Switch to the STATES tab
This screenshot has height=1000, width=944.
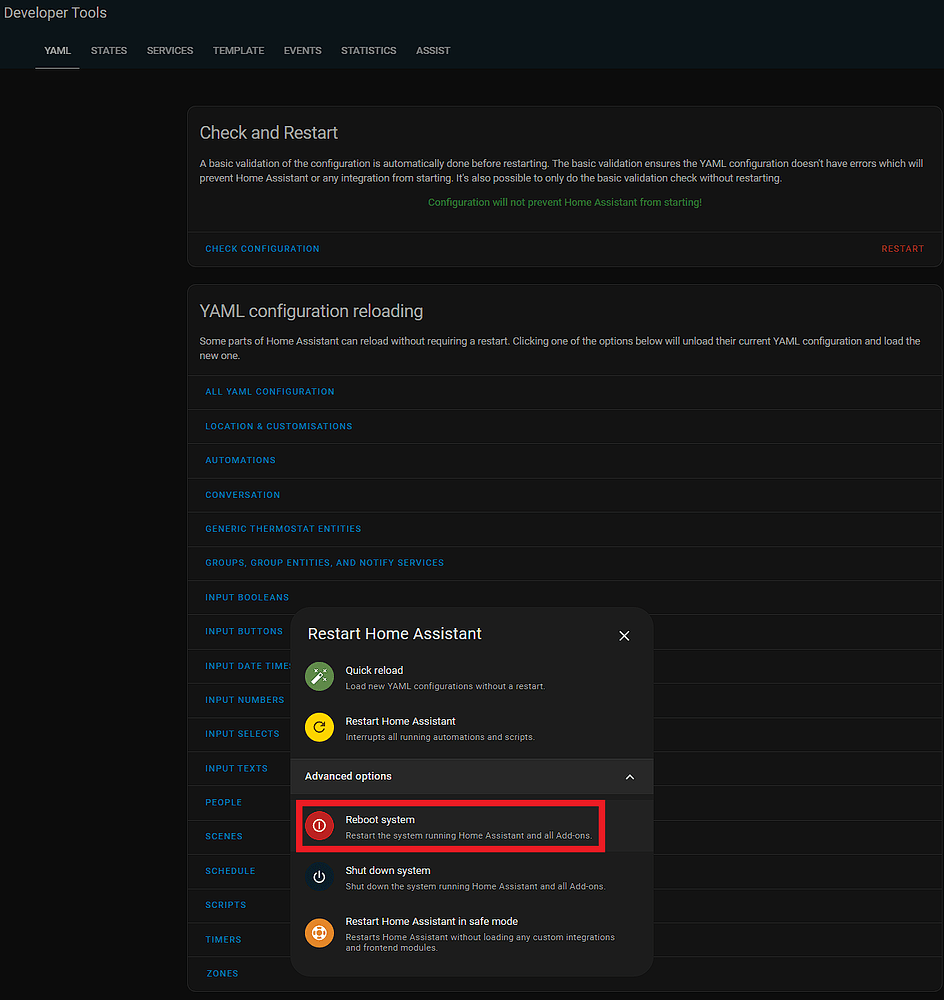pos(108,50)
